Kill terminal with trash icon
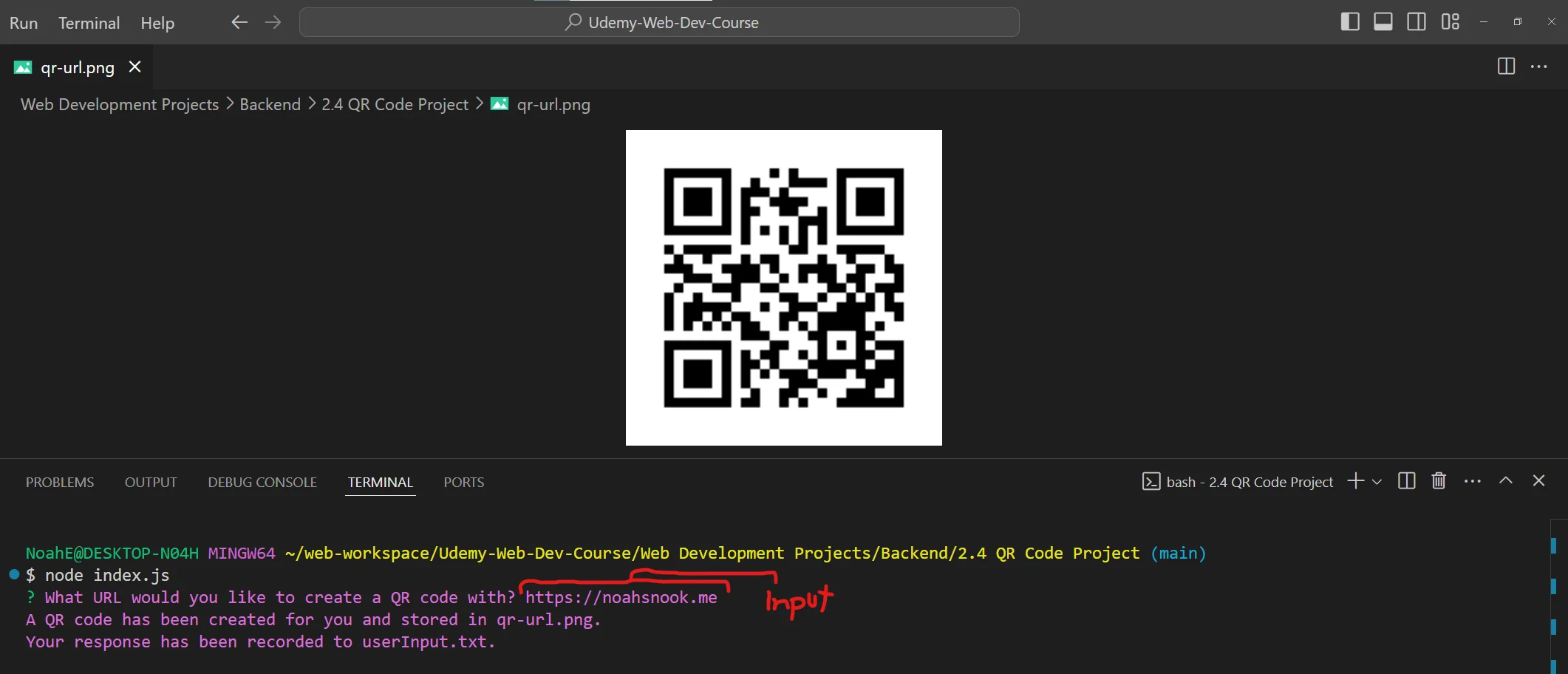The height and width of the screenshot is (674, 1568). [x=1439, y=481]
